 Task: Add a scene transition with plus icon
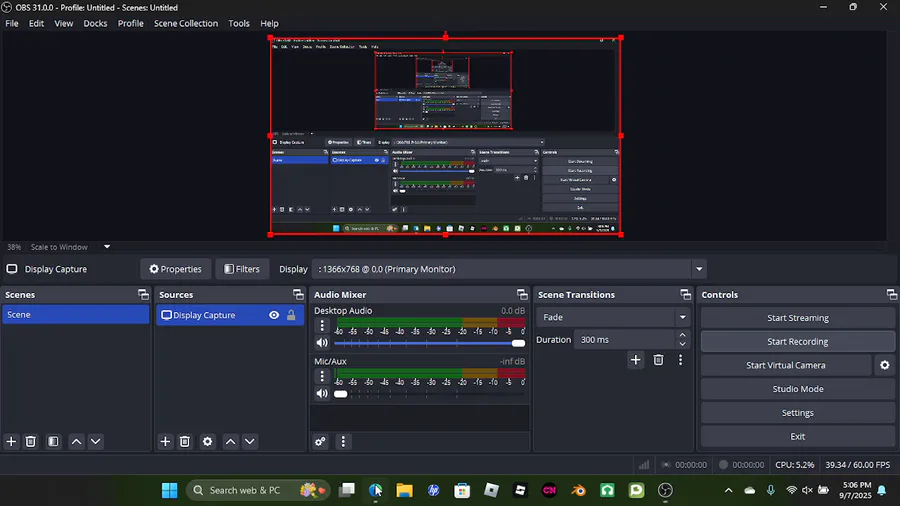click(635, 360)
